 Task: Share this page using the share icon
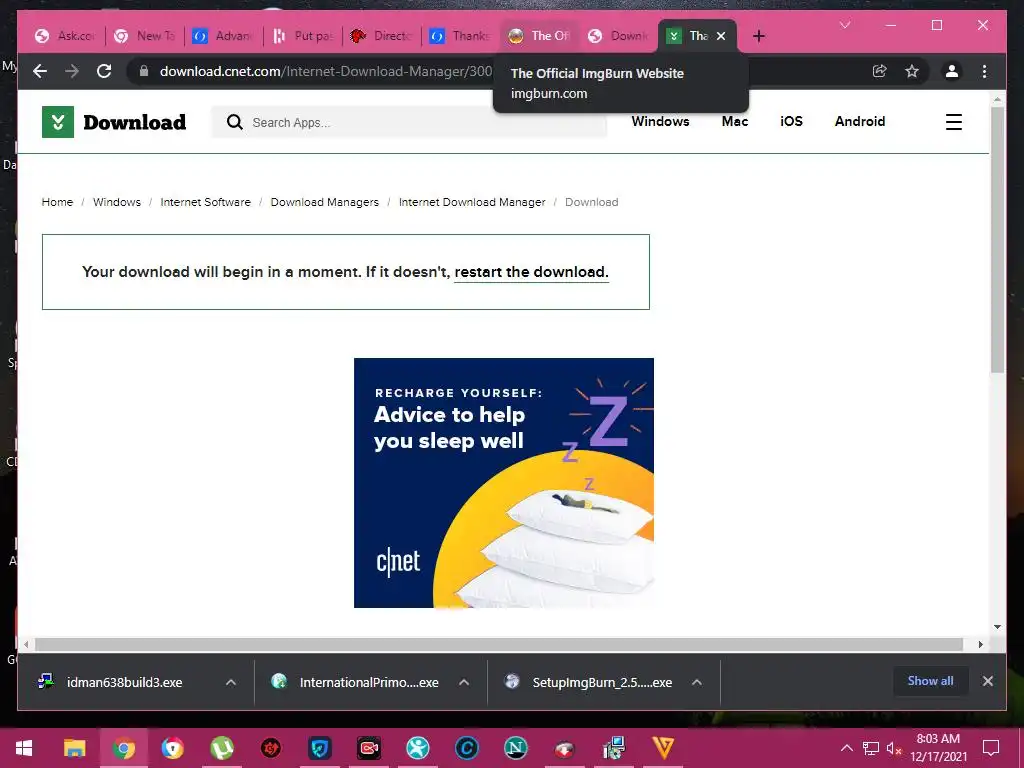click(x=880, y=71)
